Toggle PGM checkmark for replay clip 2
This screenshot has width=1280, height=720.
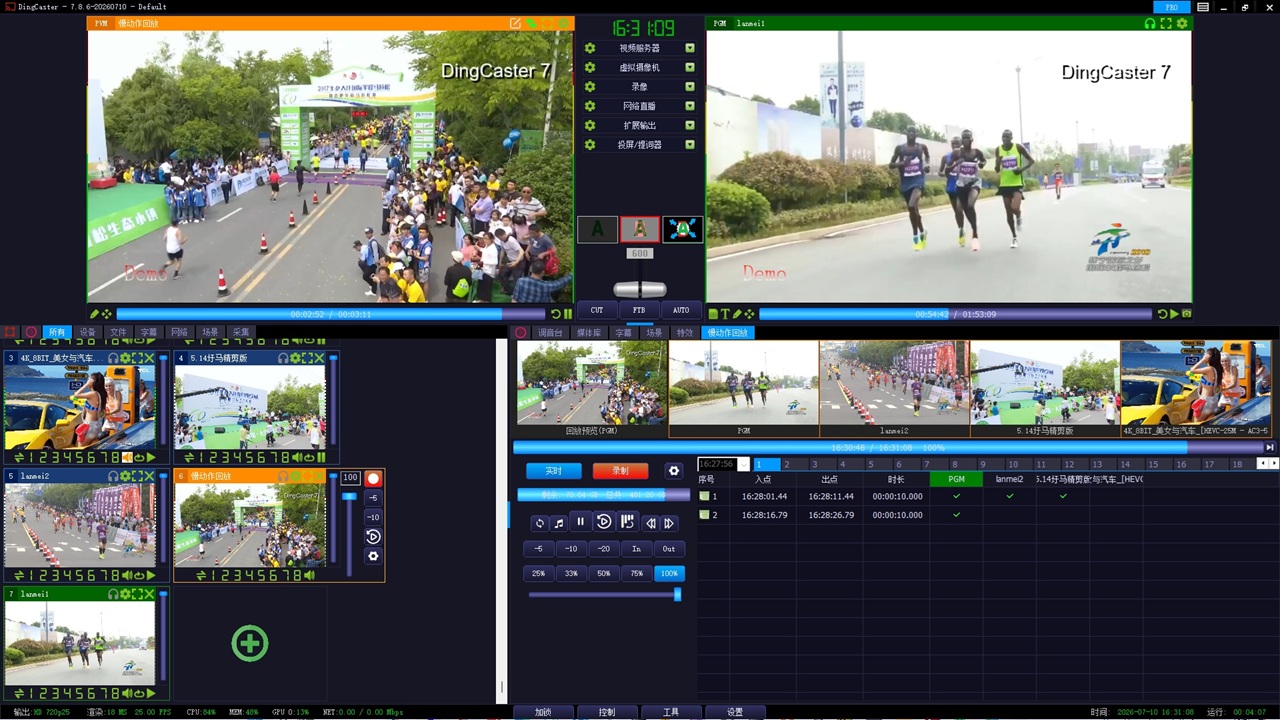coord(956,515)
